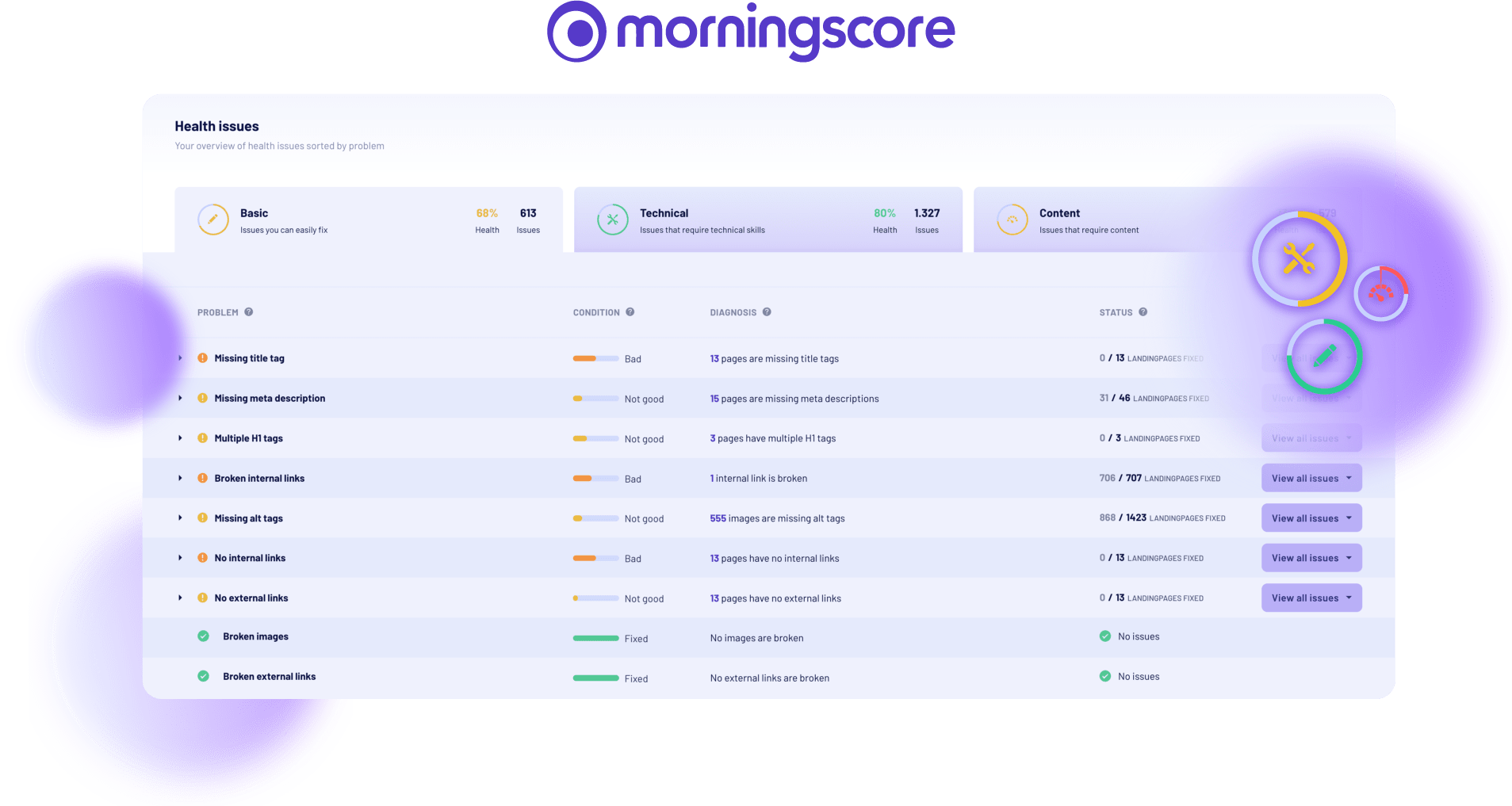Click help icon beside Diagnosis header
The width and height of the screenshot is (1512, 806).
click(767, 312)
